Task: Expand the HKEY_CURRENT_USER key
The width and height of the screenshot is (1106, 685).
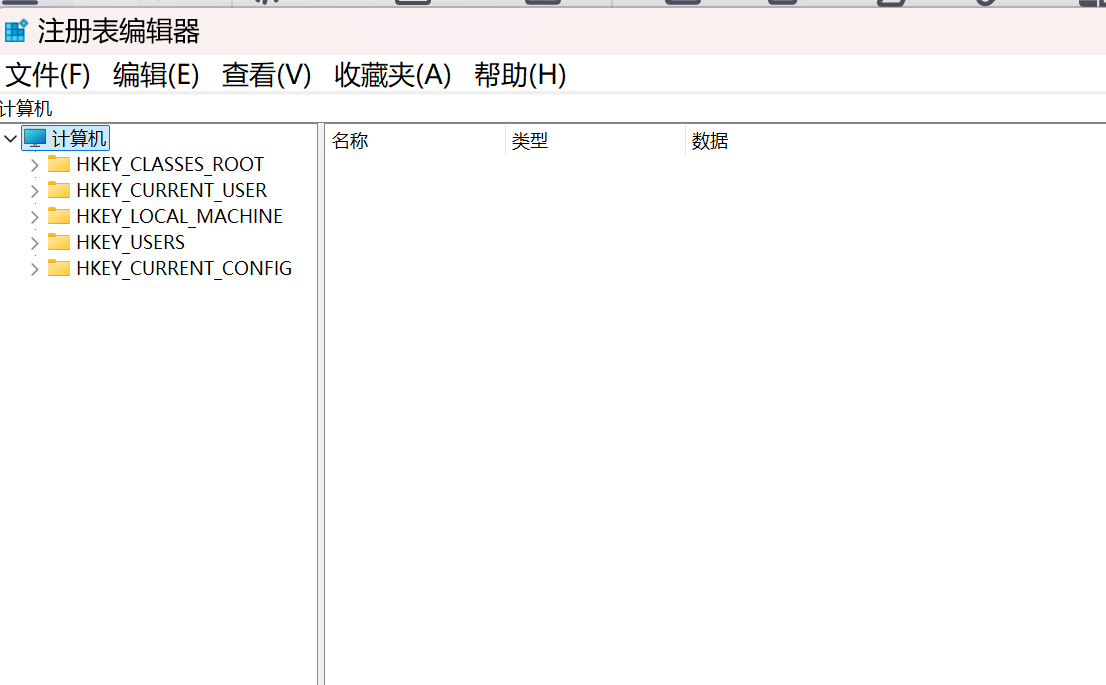Action: click(34, 191)
